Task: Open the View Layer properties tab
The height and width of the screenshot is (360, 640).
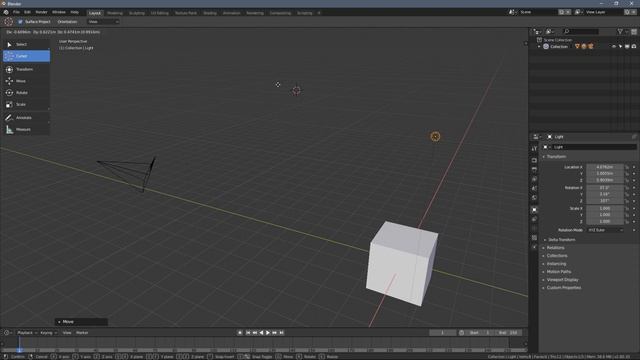Action: tap(534, 179)
